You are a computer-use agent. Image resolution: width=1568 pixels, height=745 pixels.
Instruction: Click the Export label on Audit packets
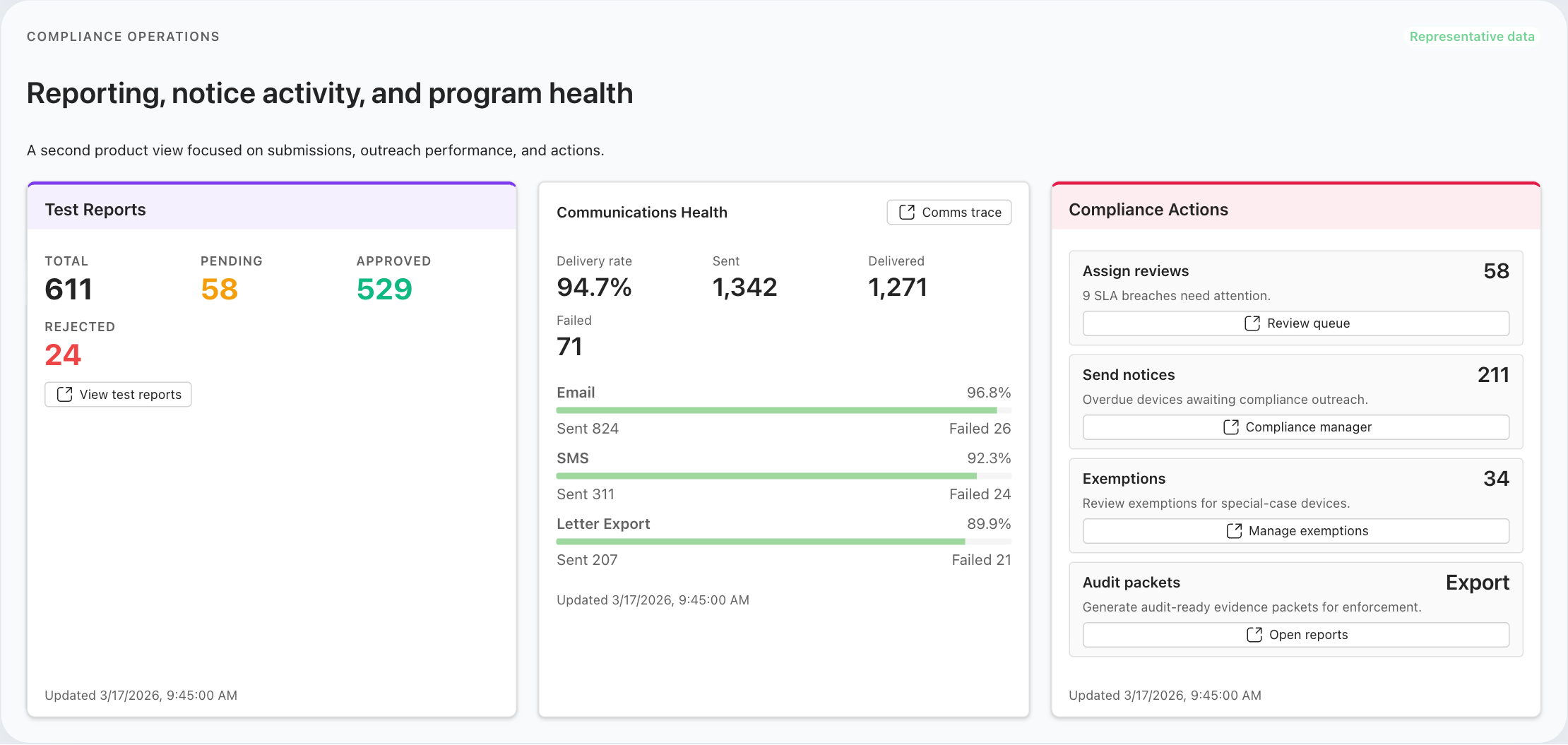pos(1478,582)
